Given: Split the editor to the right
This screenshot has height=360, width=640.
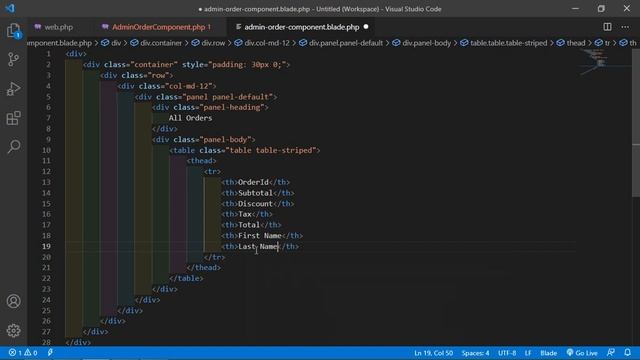Looking at the screenshot, I should coord(607,27).
